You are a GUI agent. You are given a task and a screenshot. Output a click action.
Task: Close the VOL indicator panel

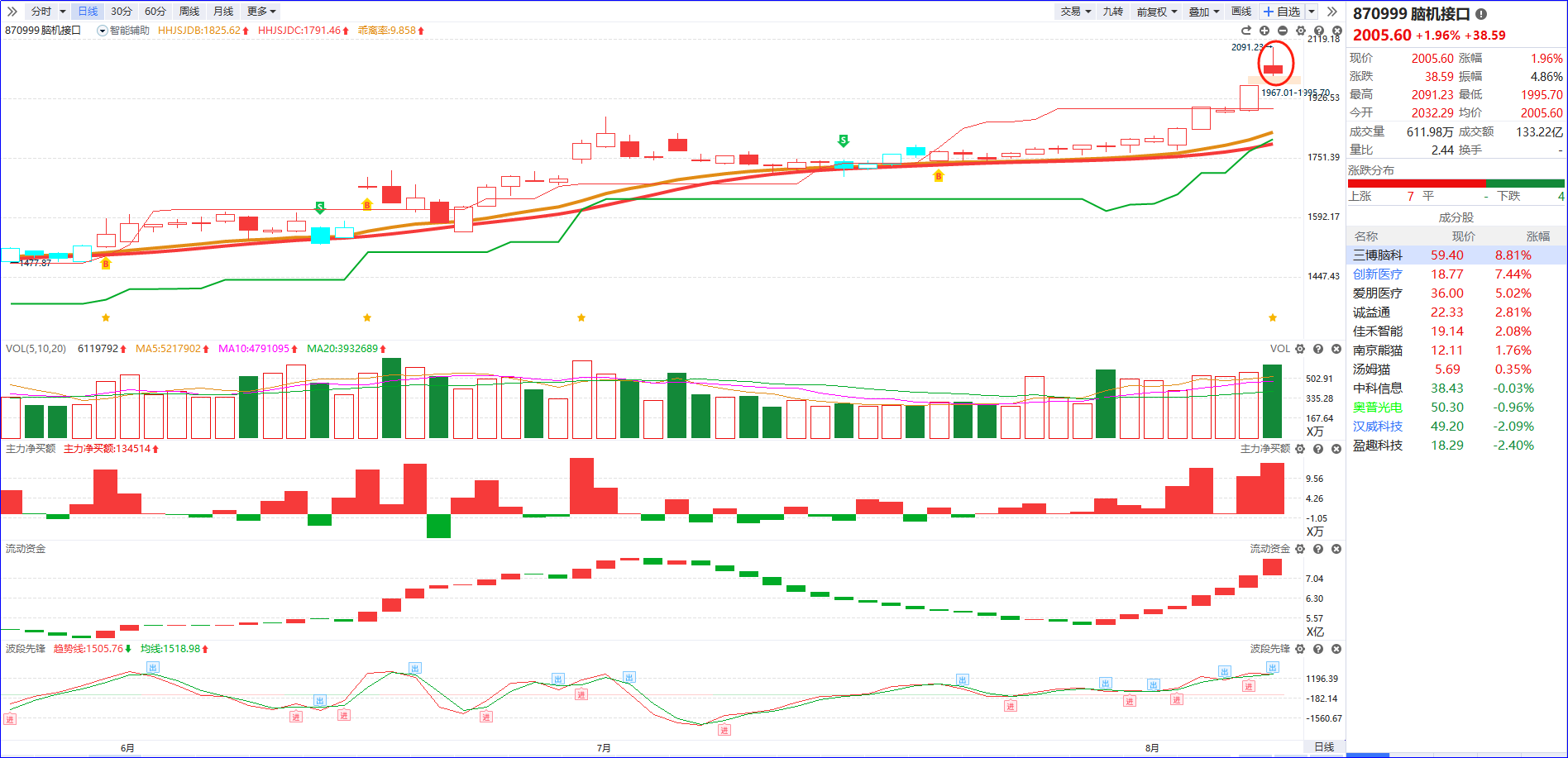coord(1336,349)
